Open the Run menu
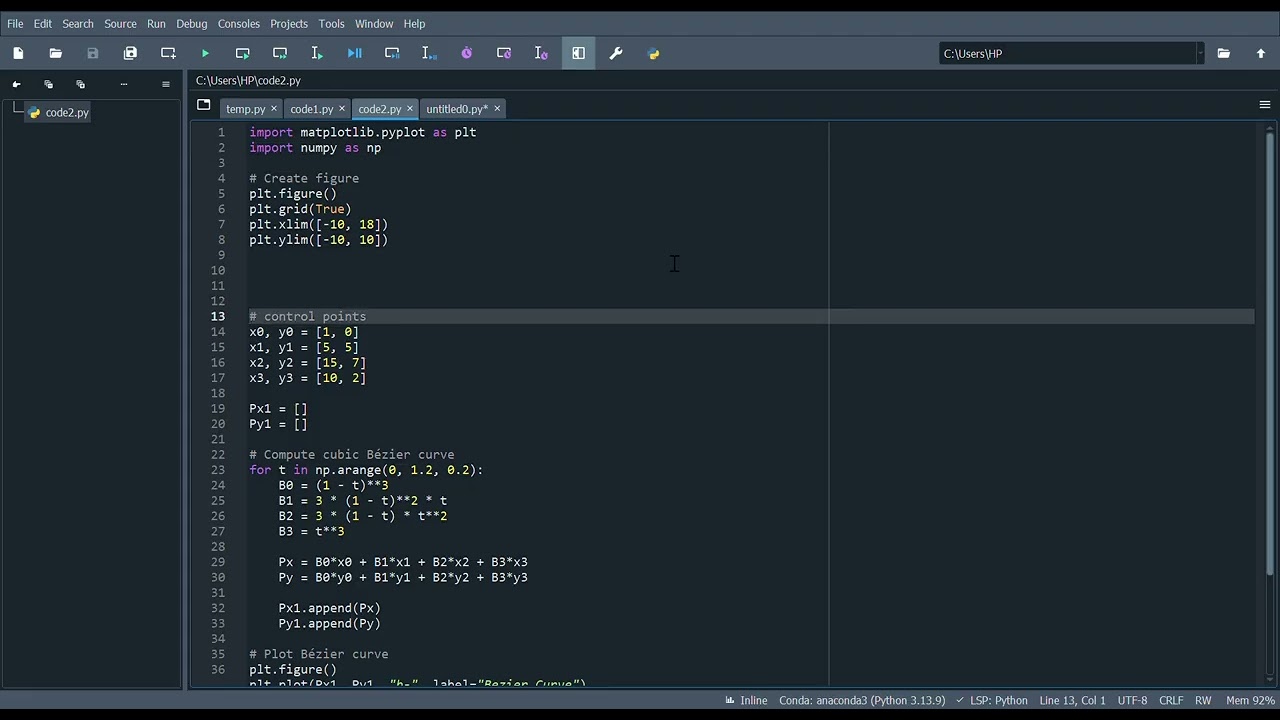Screen dimensions: 1280x720 (156, 24)
